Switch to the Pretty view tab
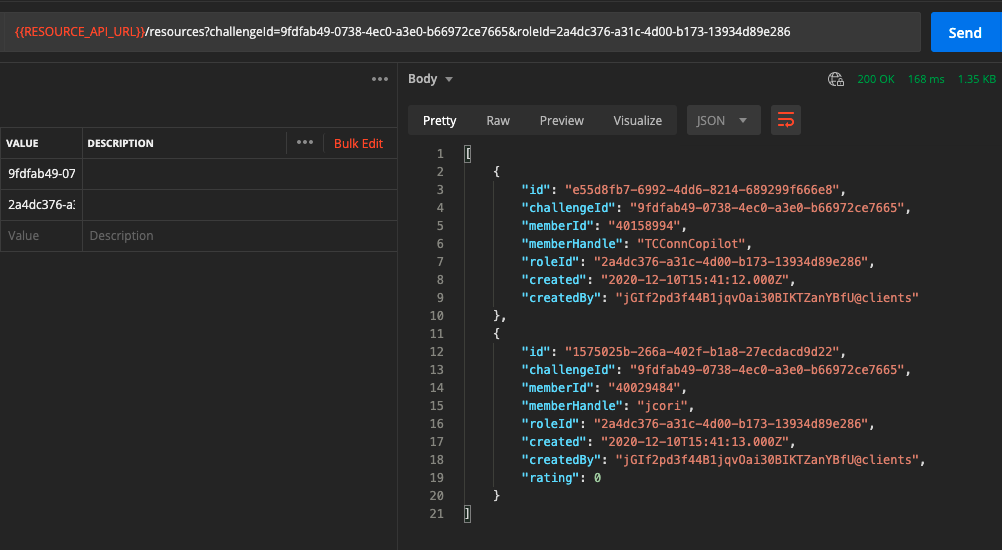The width and height of the screenshot is (1002, 550). pyautogui.click(x=440, y=120)
